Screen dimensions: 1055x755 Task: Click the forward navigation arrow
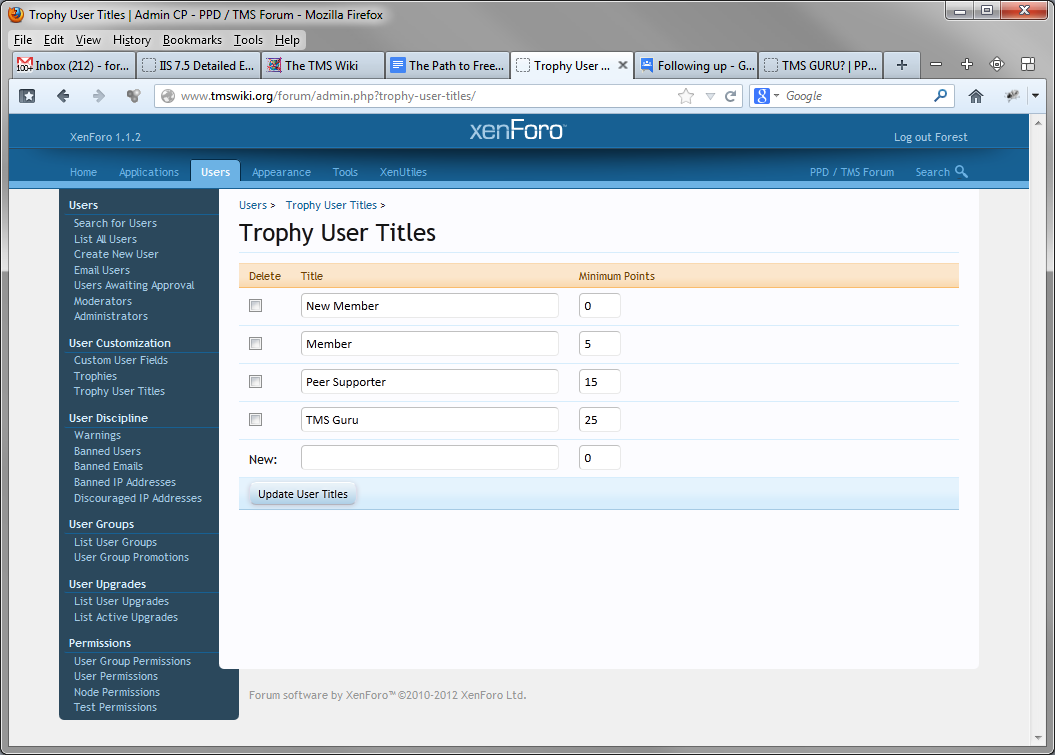pyautogui.click(x=98, y=96)
